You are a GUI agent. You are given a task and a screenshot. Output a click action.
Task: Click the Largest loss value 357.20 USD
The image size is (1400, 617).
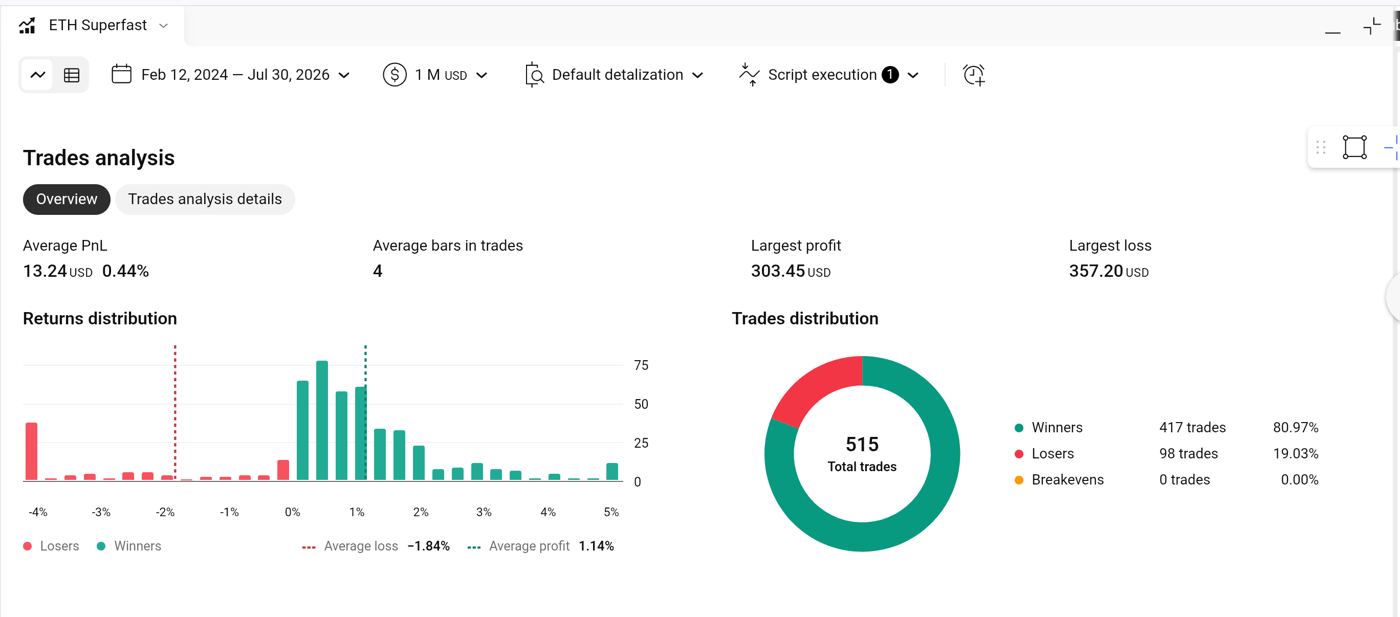tap(1109, 271)
